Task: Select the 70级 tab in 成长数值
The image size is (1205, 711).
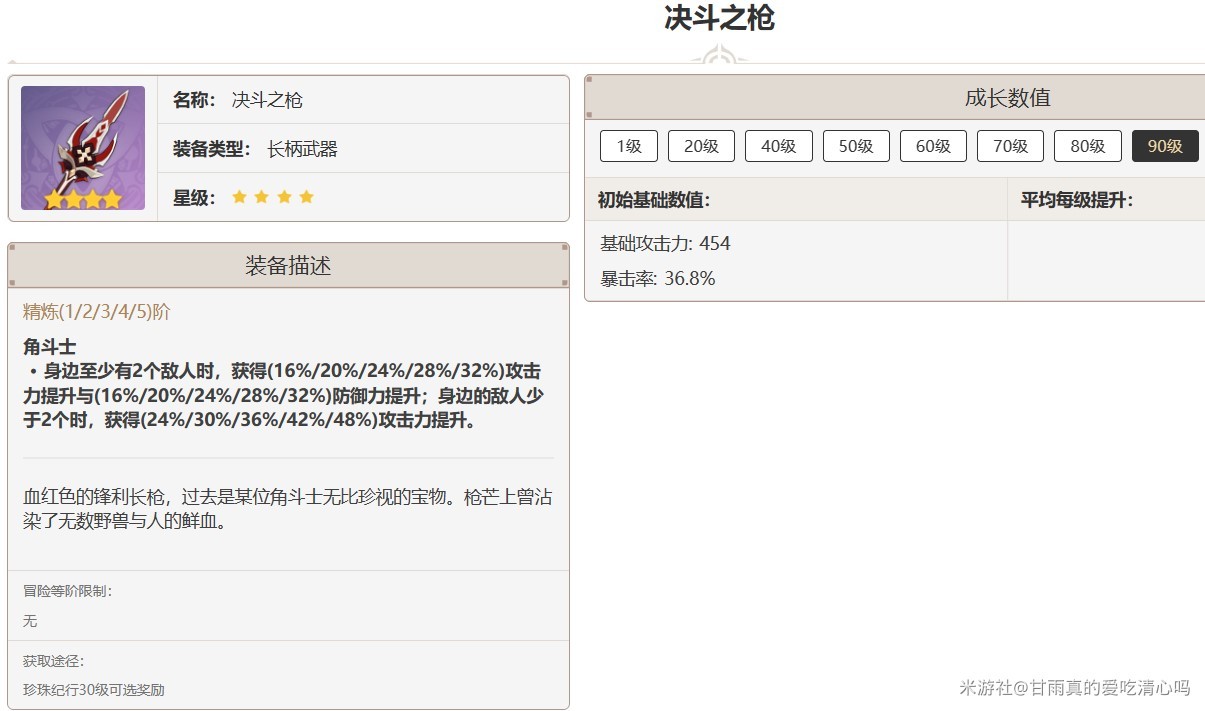Action: click(x=1010, y=146)
